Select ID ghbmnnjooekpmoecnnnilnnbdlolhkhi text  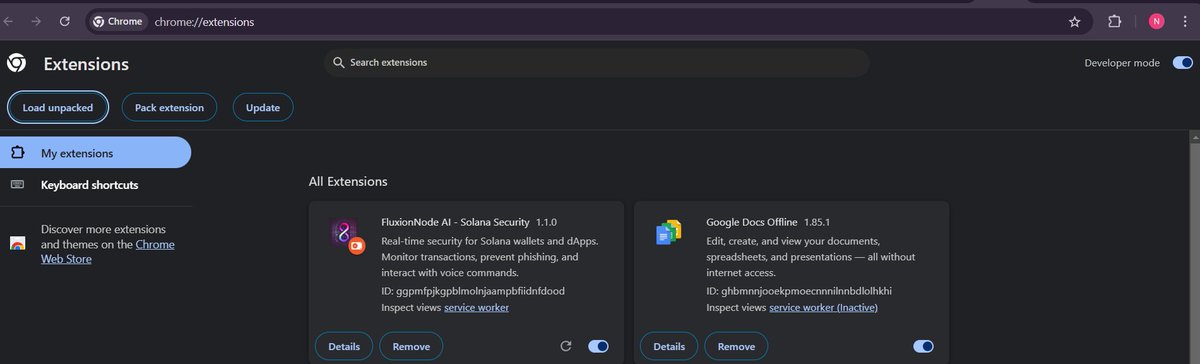[799, 291]
